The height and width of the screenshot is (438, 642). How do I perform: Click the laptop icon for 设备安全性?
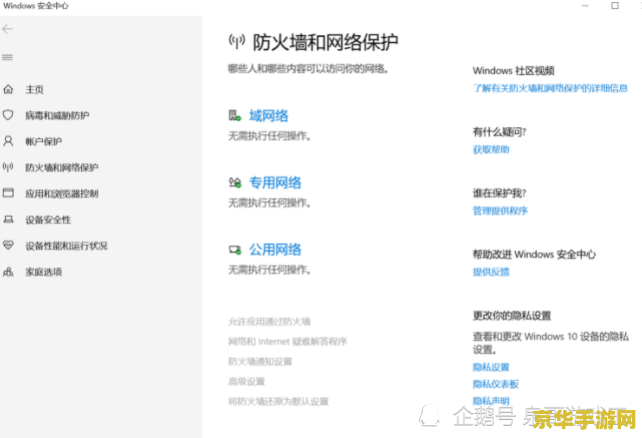[x=8, y=219]
